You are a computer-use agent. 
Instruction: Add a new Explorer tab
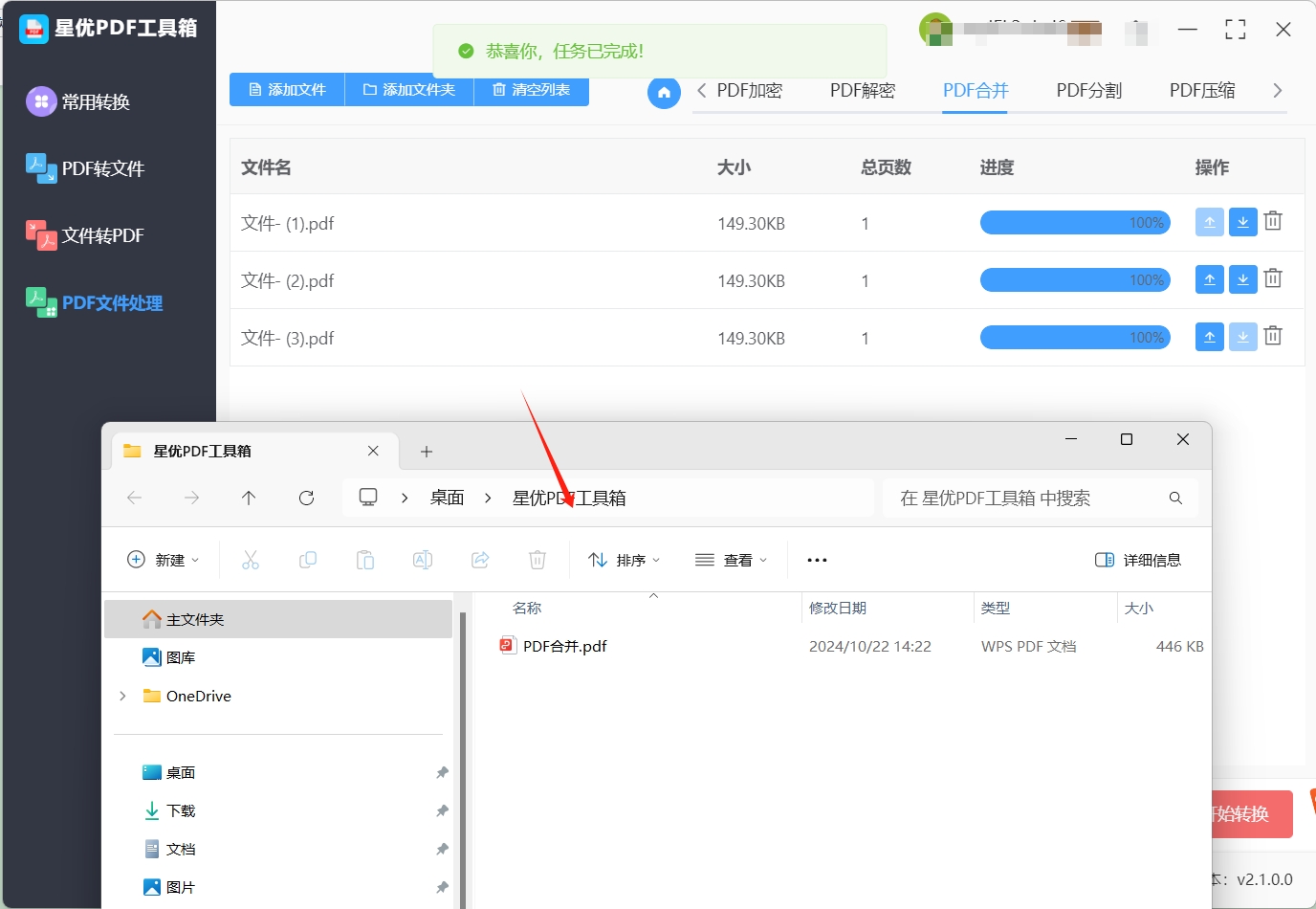tap(427, 451)
